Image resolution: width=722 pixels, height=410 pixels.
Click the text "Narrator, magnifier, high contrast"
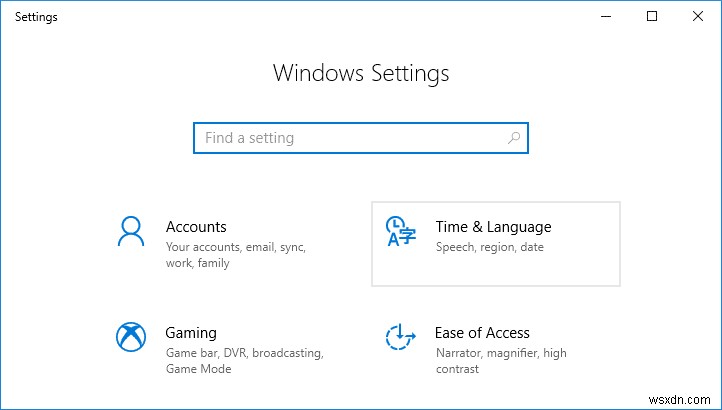point(500,353)
